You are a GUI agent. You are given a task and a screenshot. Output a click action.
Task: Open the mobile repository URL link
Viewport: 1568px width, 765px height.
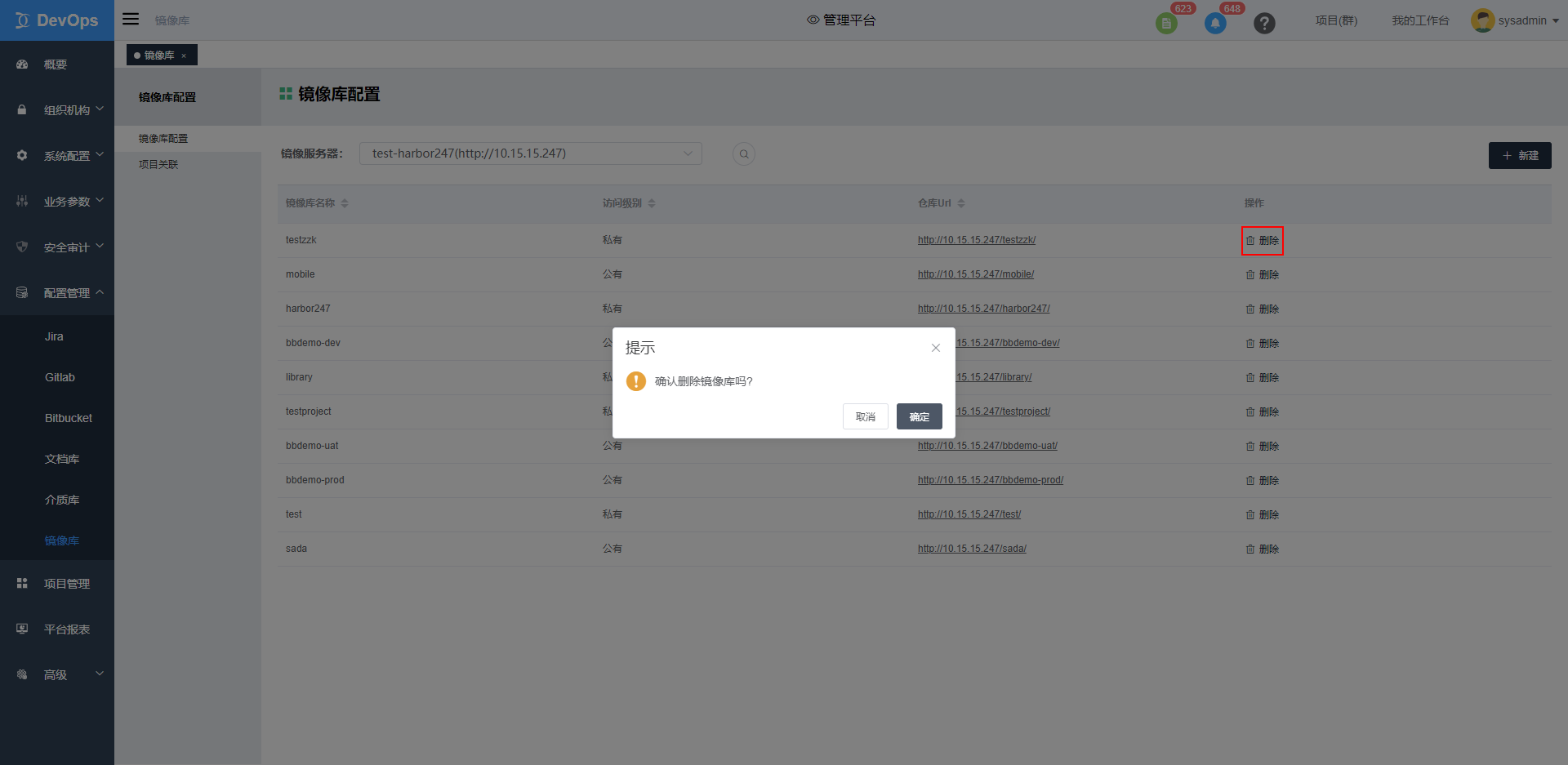(x=976, y=274)
